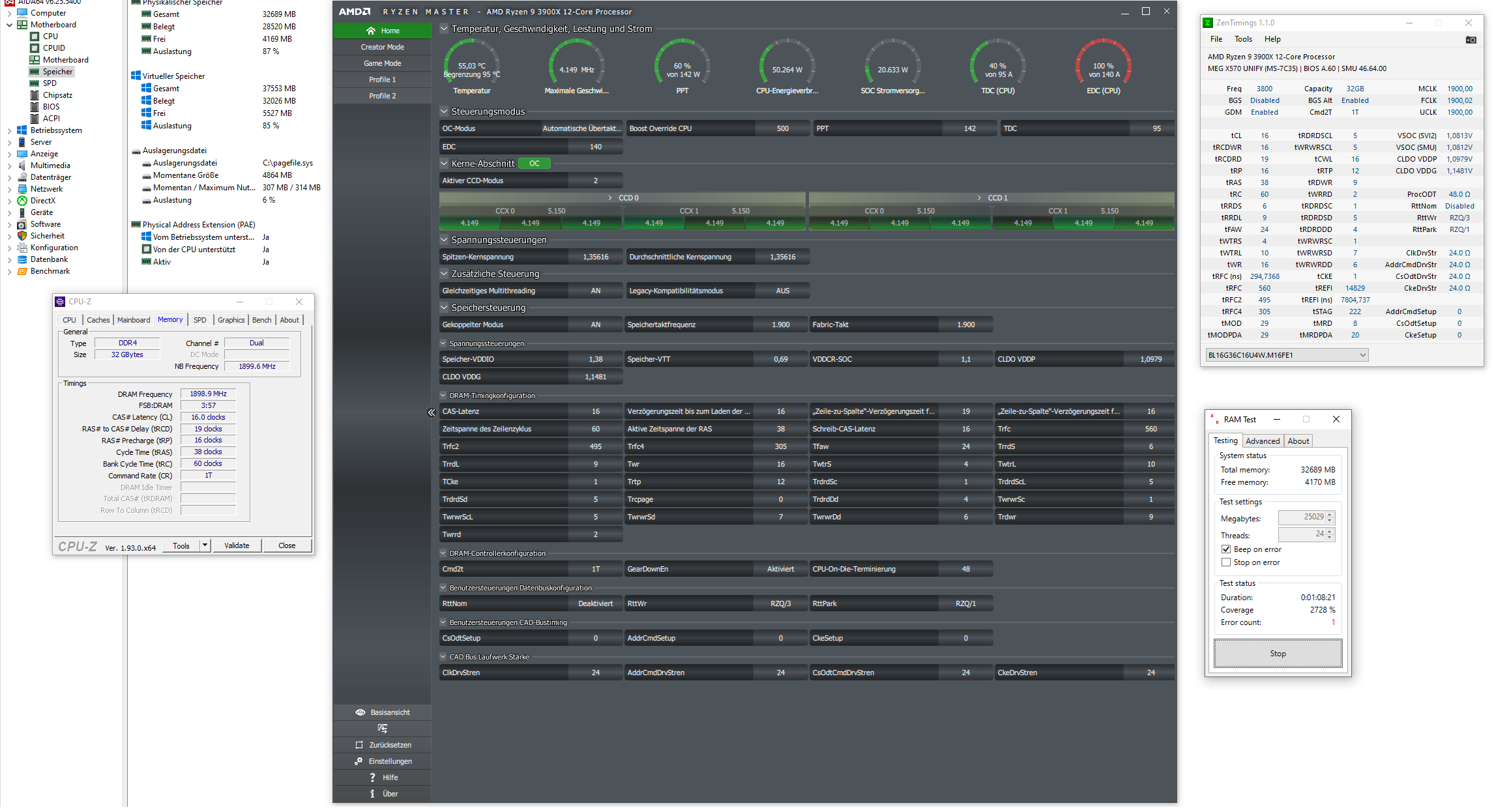Click Validate button in CPU-Z

pyautogui.click(x=237, y=545)
